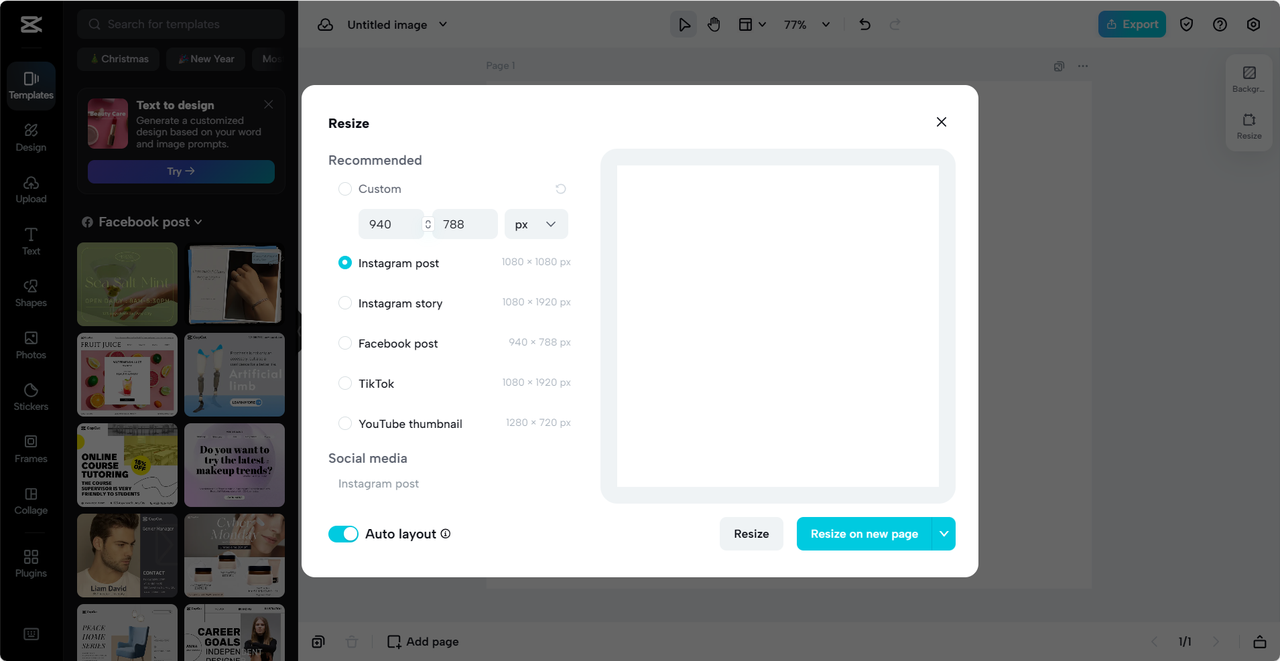
Task: Open the Stickers panel
Action: point(31,397)
